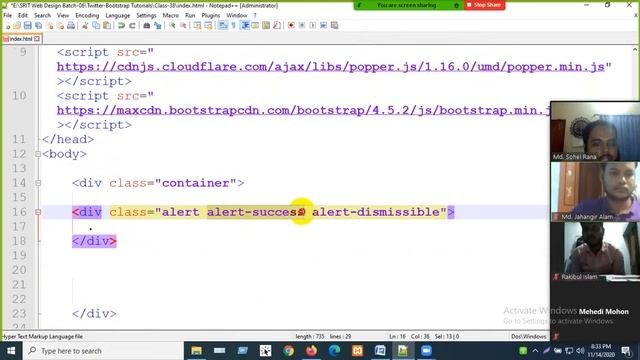The image size is (640, 360).
Task: Open Find with the binoculars icon
Action: click(x=147, y=25)
